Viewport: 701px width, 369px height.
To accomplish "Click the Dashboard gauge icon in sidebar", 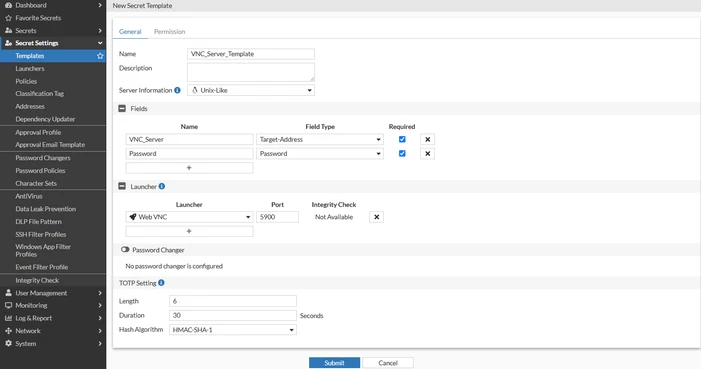I will (8, 5).
